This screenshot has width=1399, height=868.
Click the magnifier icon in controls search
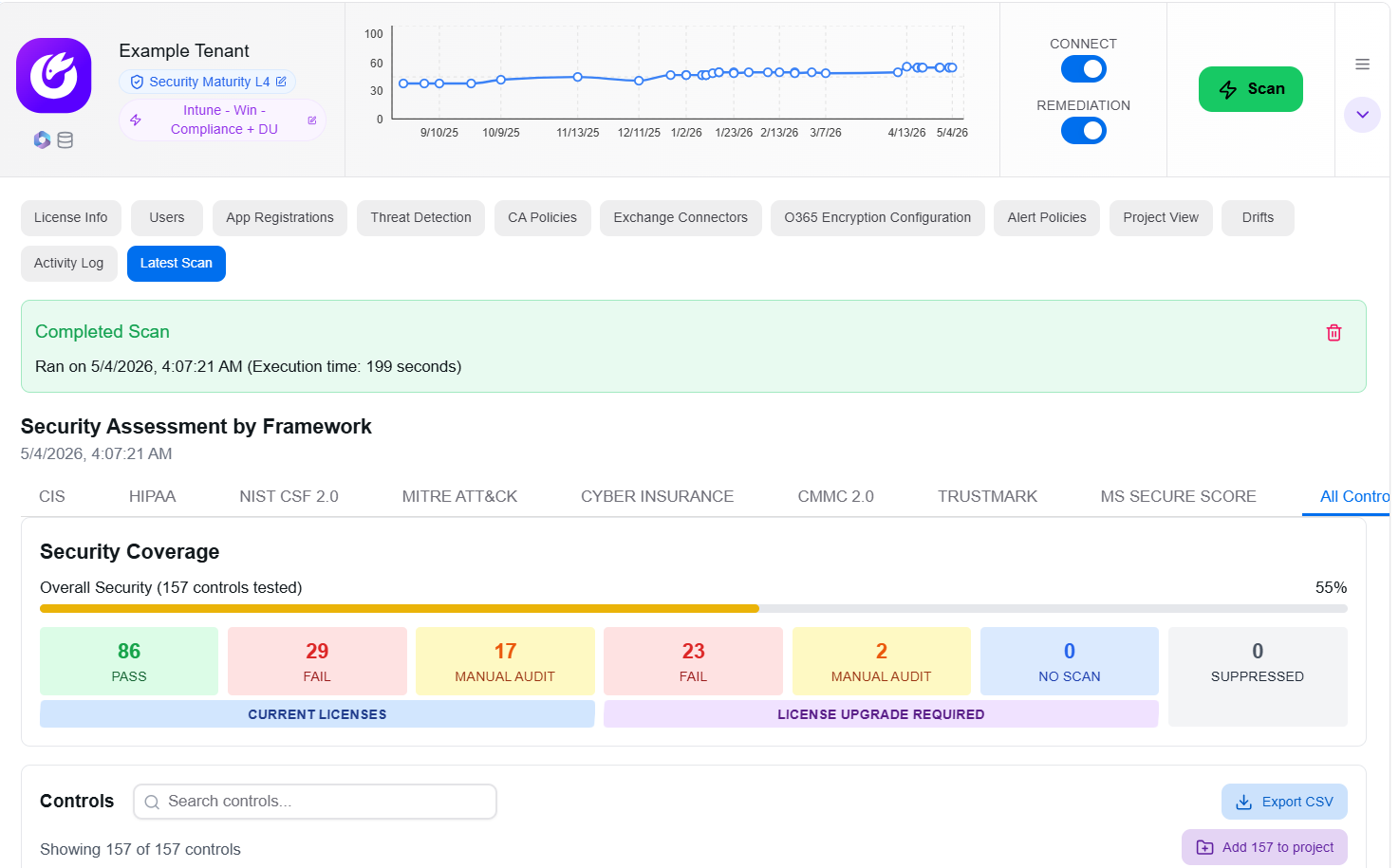[x=152, y=803]
